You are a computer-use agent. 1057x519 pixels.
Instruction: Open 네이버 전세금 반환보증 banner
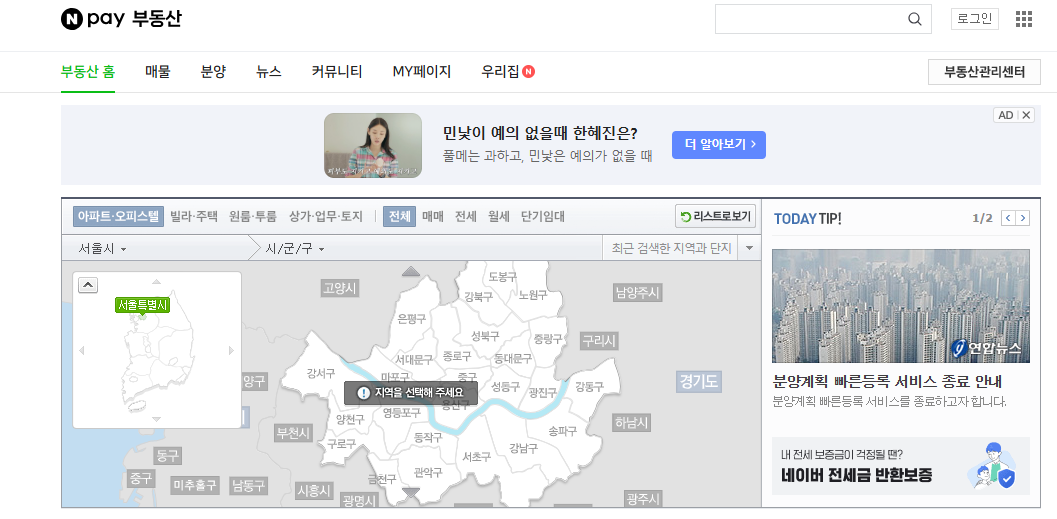pyautogui.click(x=901, y=466)
